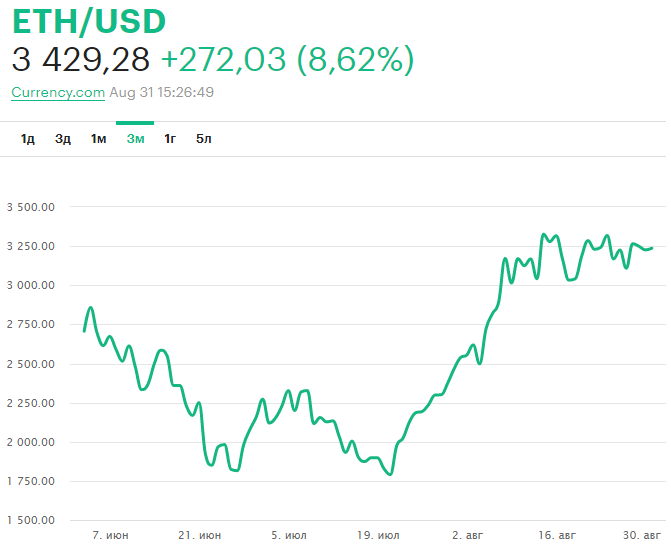Viewport: 671px width, 552px height.
Task: Click the 30. авг date label
Action: point(639,536)
